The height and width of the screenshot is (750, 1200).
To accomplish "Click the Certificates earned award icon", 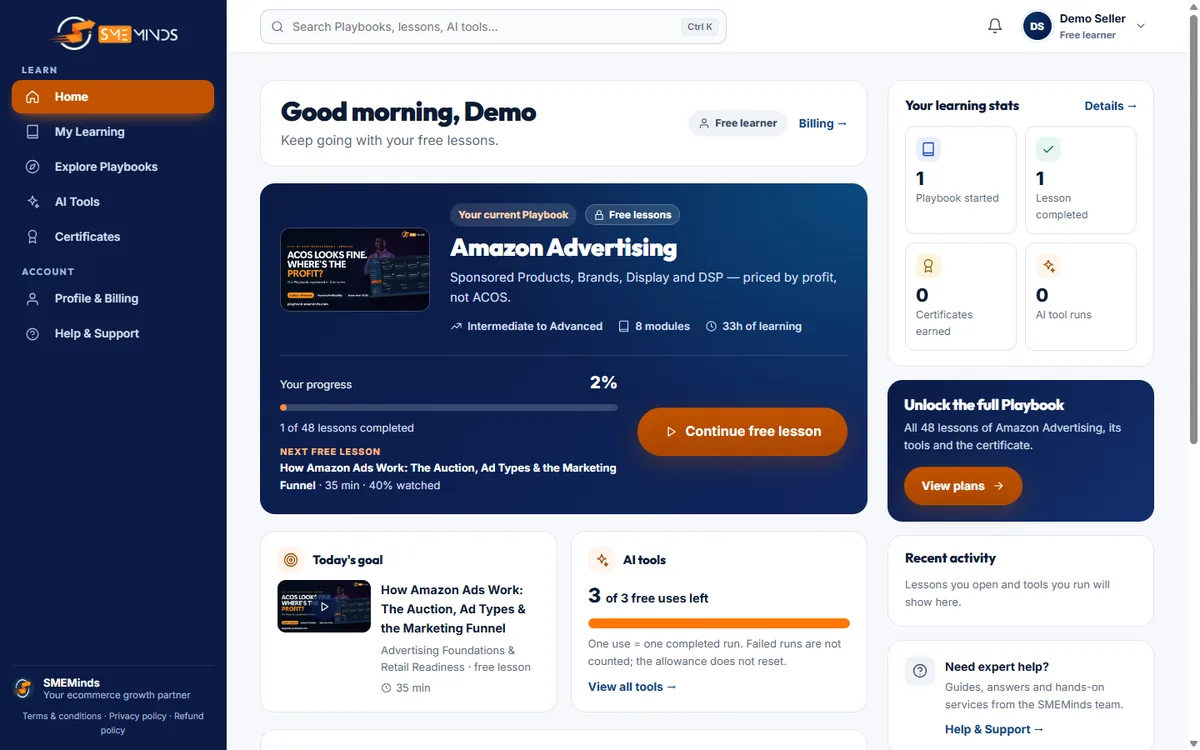I will coord(928,266).
